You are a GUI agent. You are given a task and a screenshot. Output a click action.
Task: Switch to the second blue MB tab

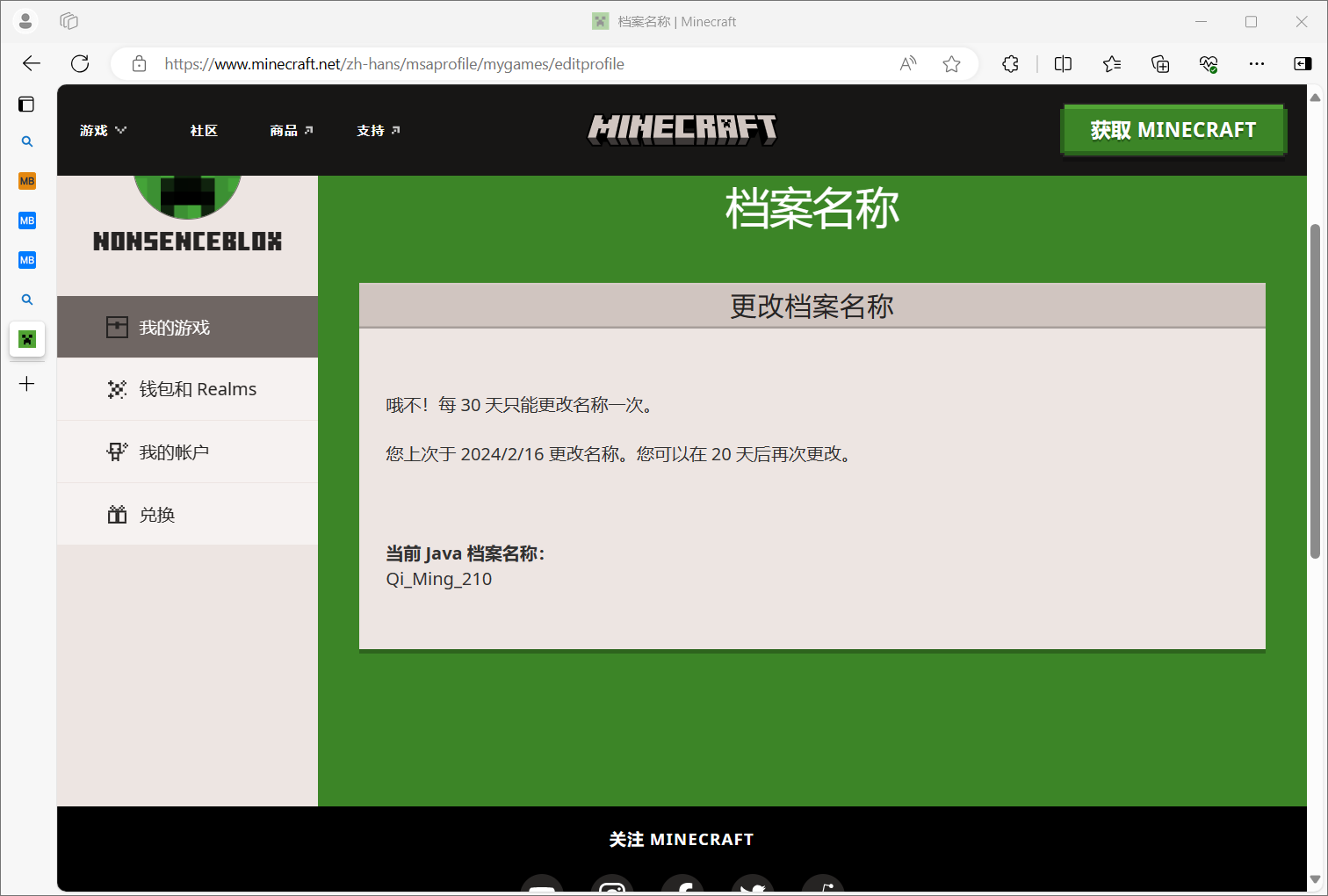point(27,260)
